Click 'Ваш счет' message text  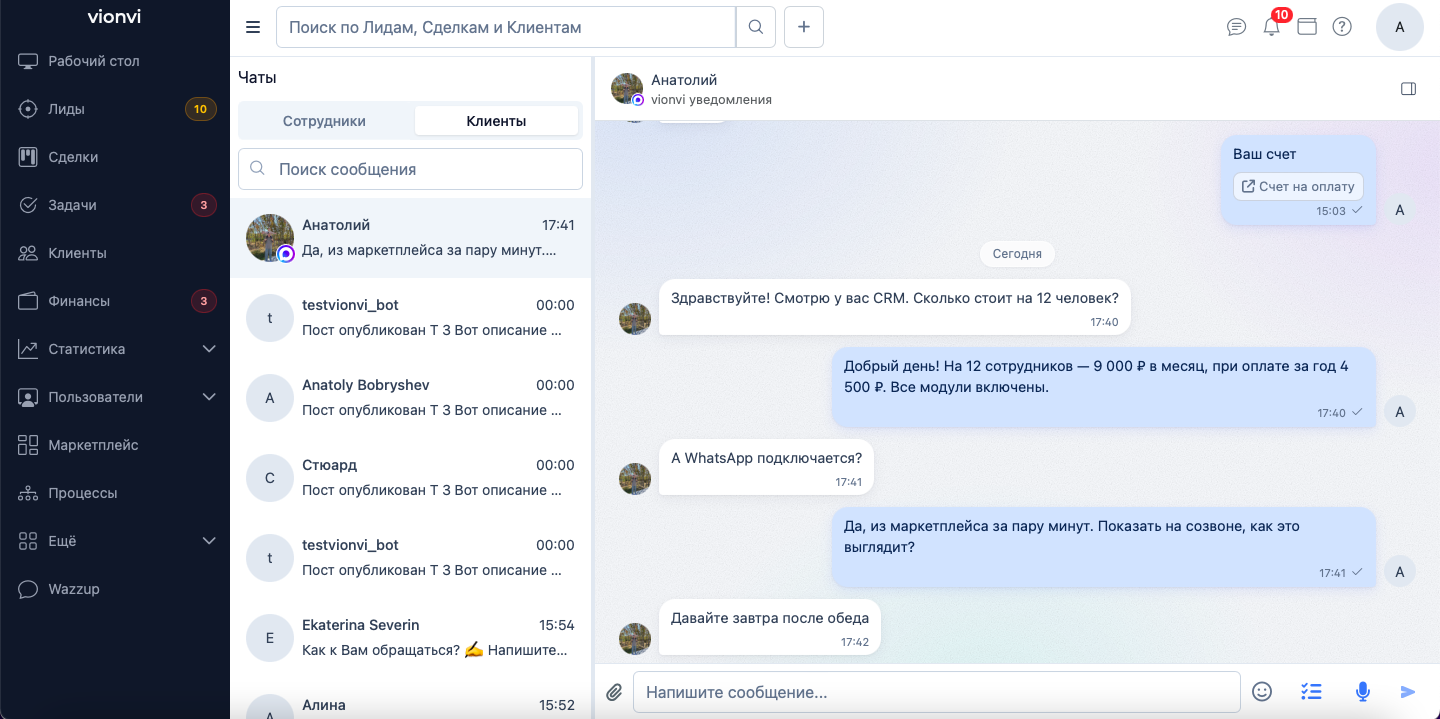1265,154
